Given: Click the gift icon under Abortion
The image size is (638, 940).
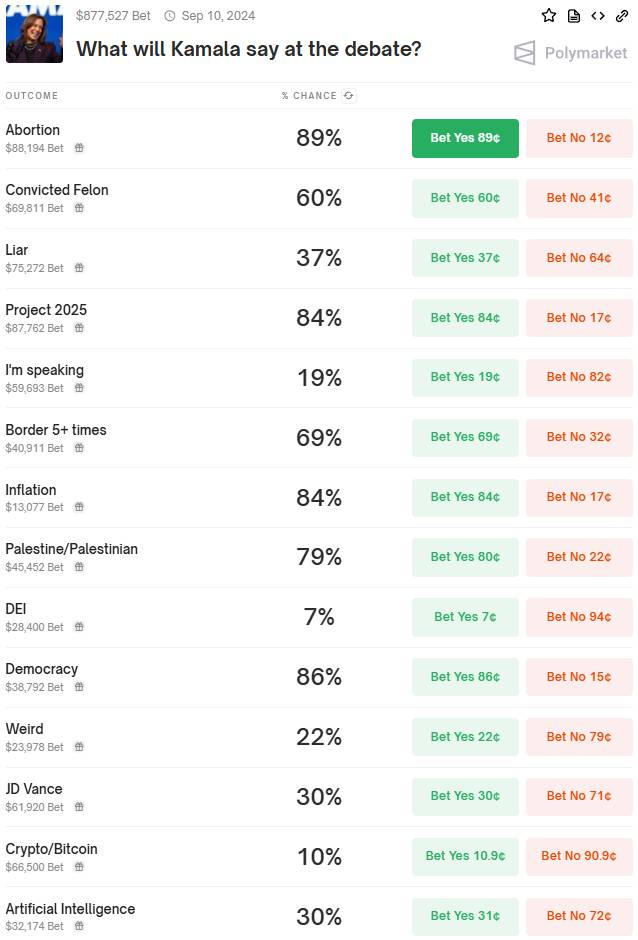Looking at the screenshot, I should pyautogui.click(x=79, y=147).
